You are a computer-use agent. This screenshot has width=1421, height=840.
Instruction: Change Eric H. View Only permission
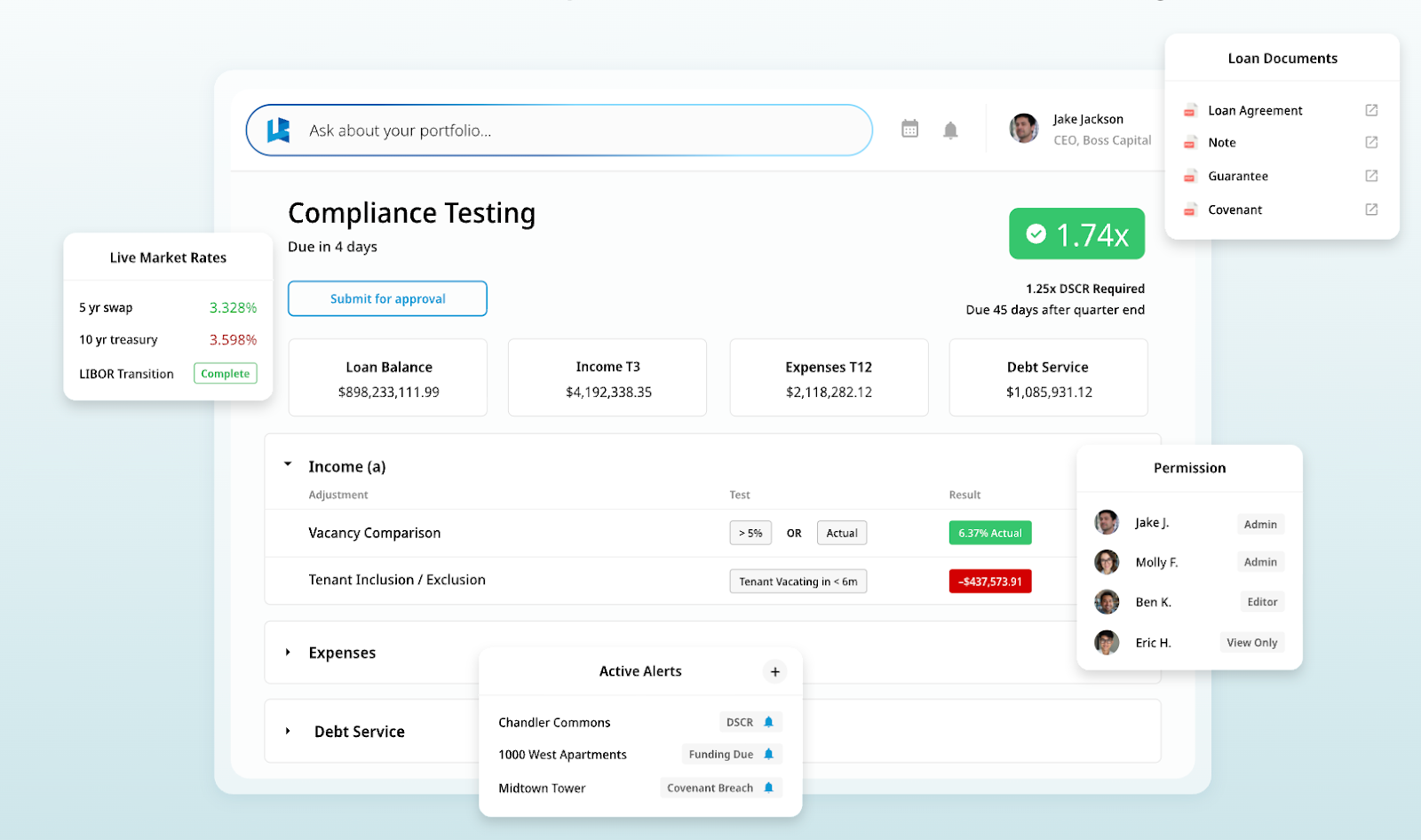[x=1251, y=643]
